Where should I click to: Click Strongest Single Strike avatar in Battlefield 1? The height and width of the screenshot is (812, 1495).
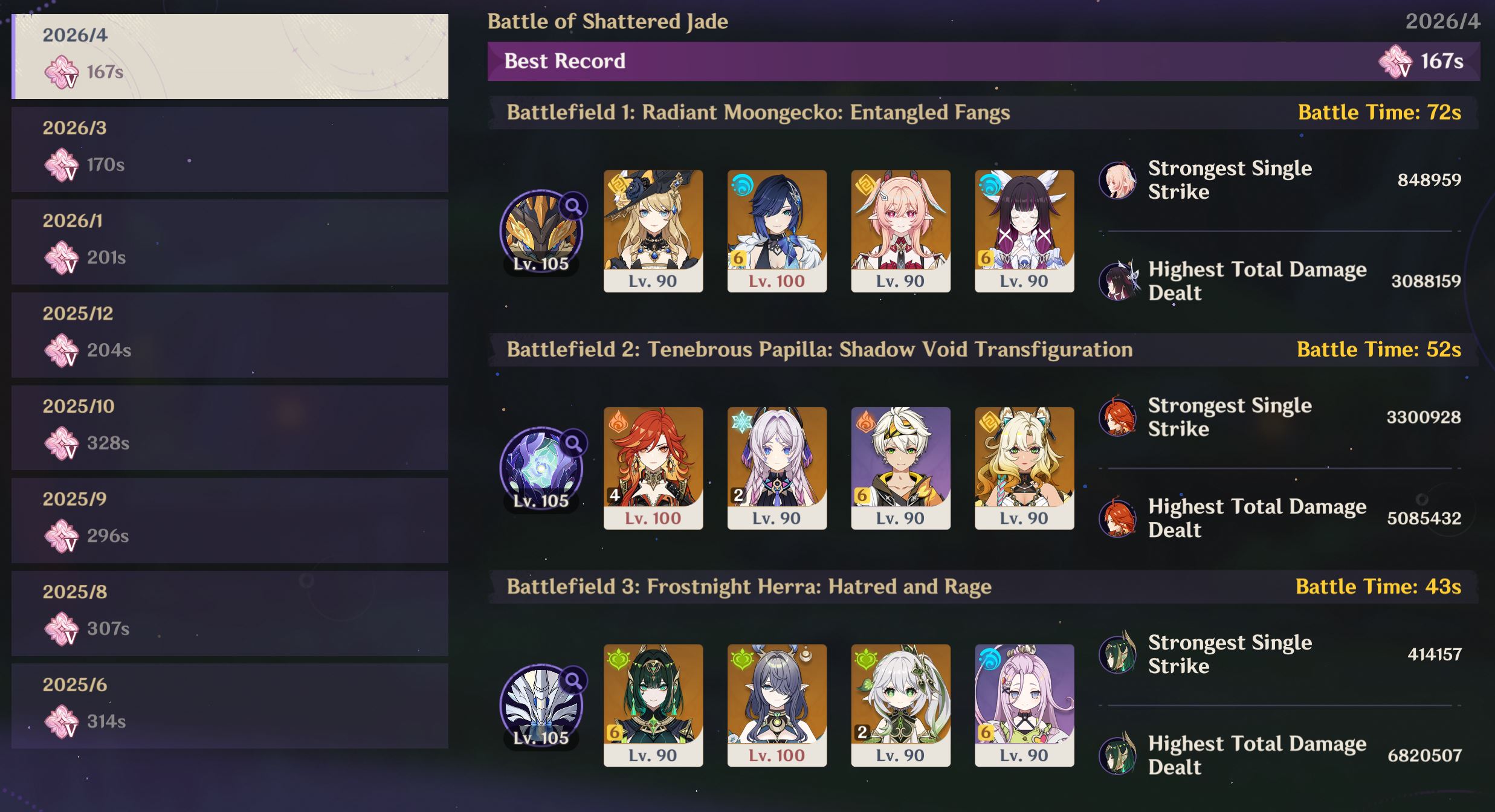(1117, 180)
